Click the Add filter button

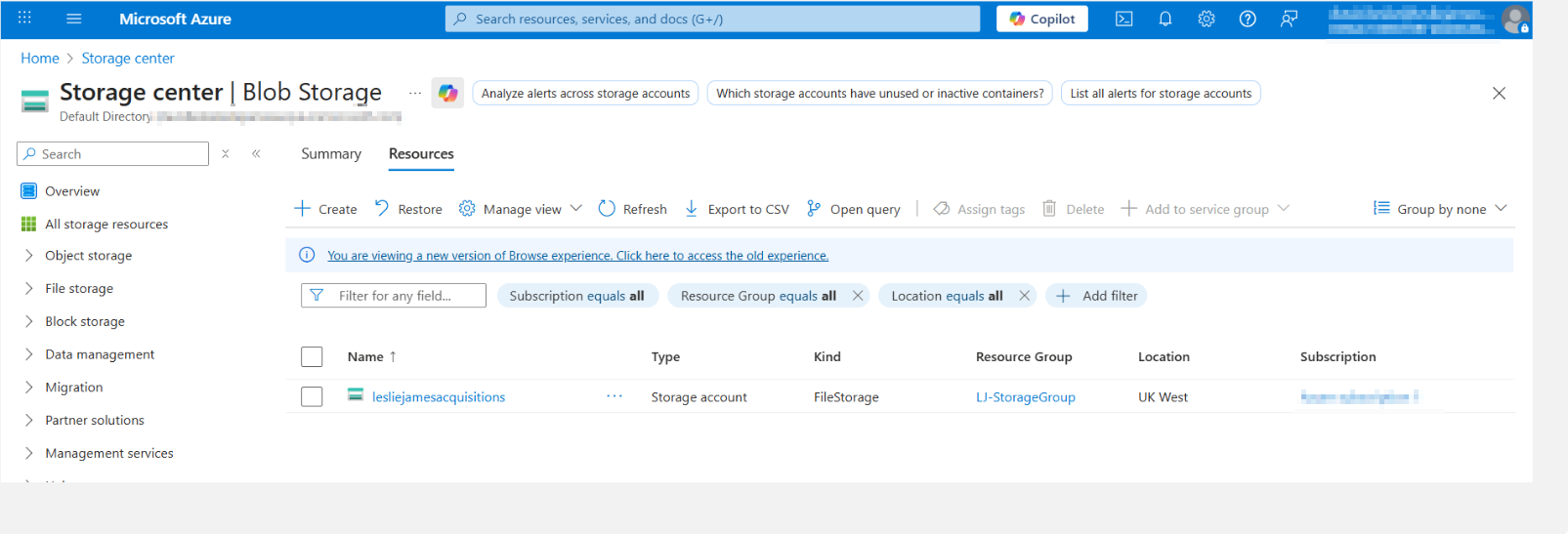tap(1096, 295)
